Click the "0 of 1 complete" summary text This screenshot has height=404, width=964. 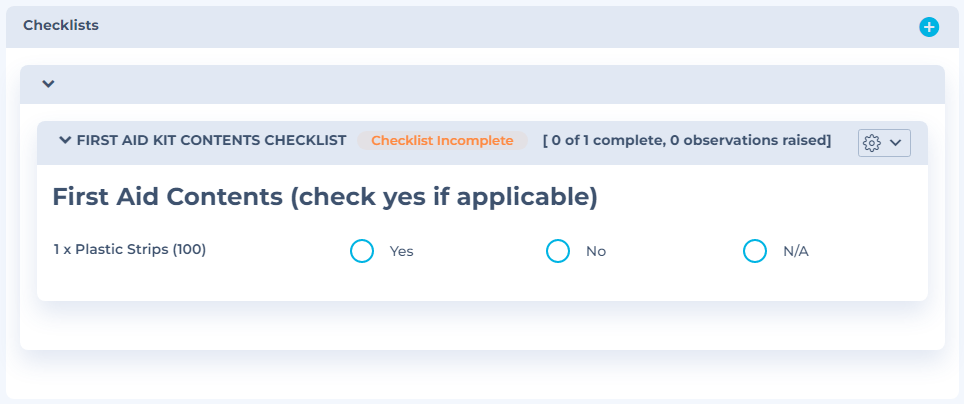coord(604,141)
